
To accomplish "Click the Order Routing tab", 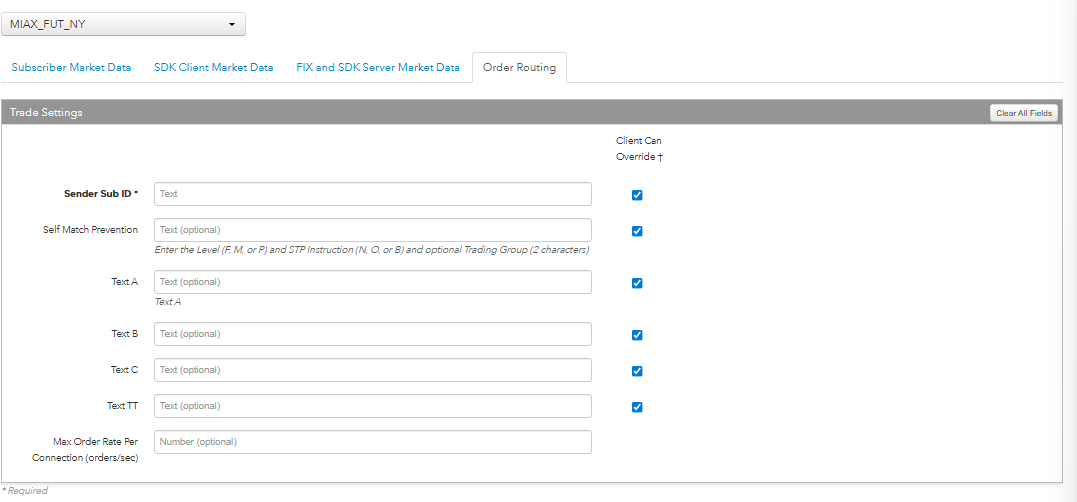I will coord(519,68).
